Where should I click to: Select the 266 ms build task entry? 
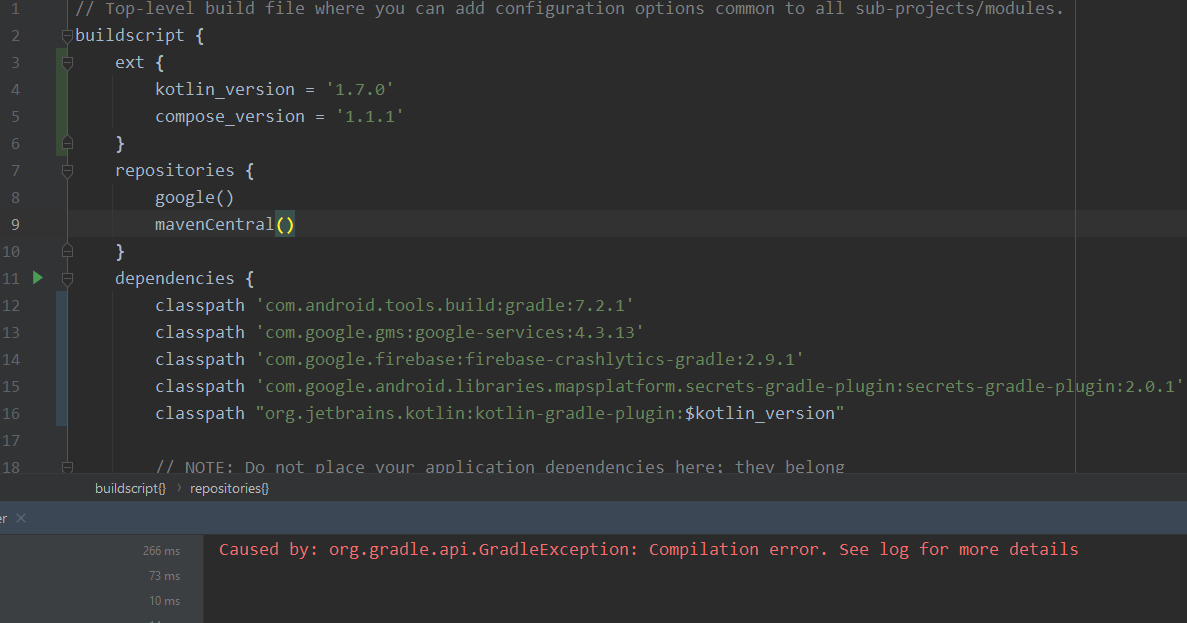pyautogui.click(x=161, y=551)
